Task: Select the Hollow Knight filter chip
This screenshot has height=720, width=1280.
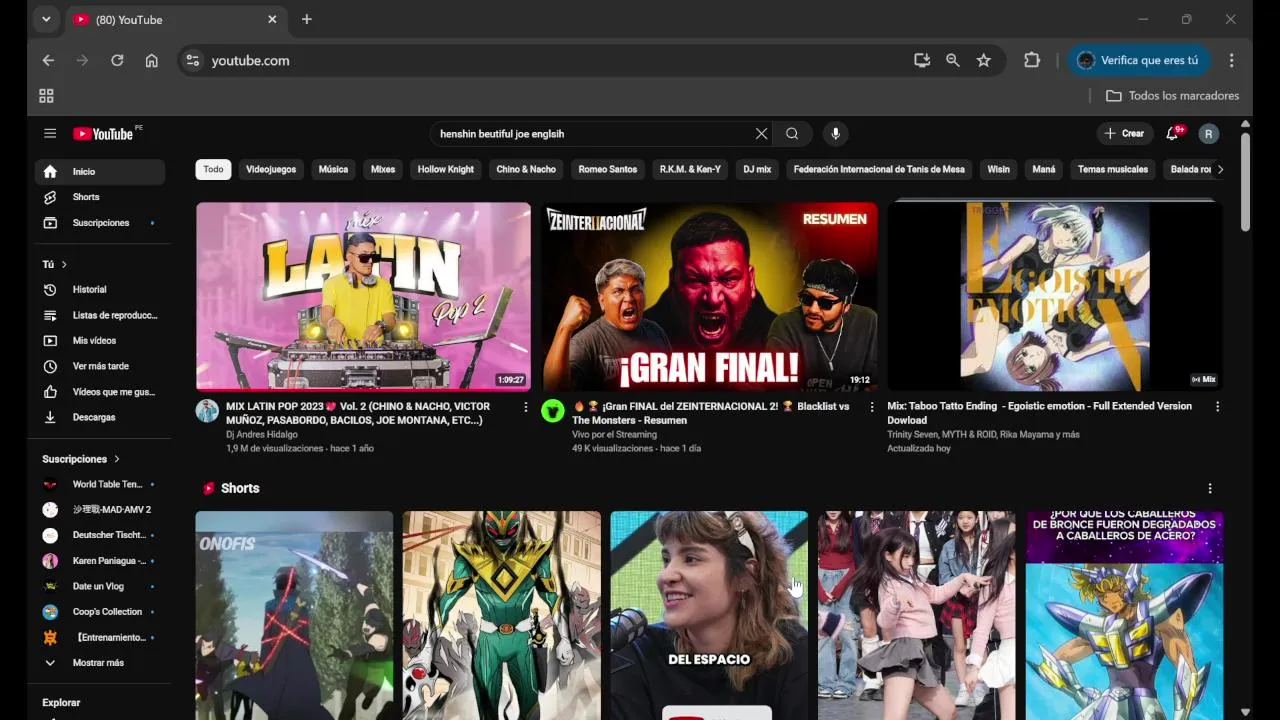Action: click(x=446, y=170)
